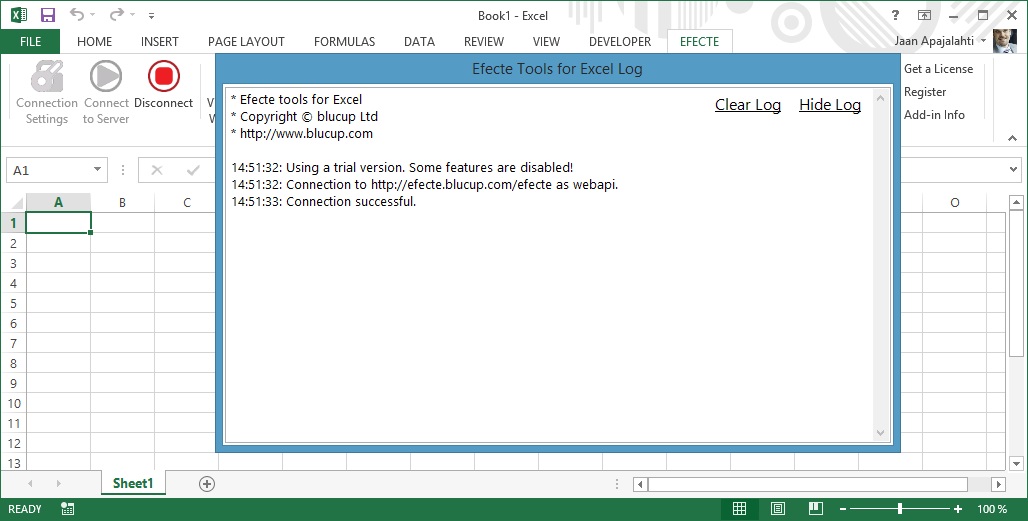Screen dimensions: 1028x521
Task: Open Customize Quick Access Toolbar dropdown
Action: pyautogui.click(x=151, y=16)
